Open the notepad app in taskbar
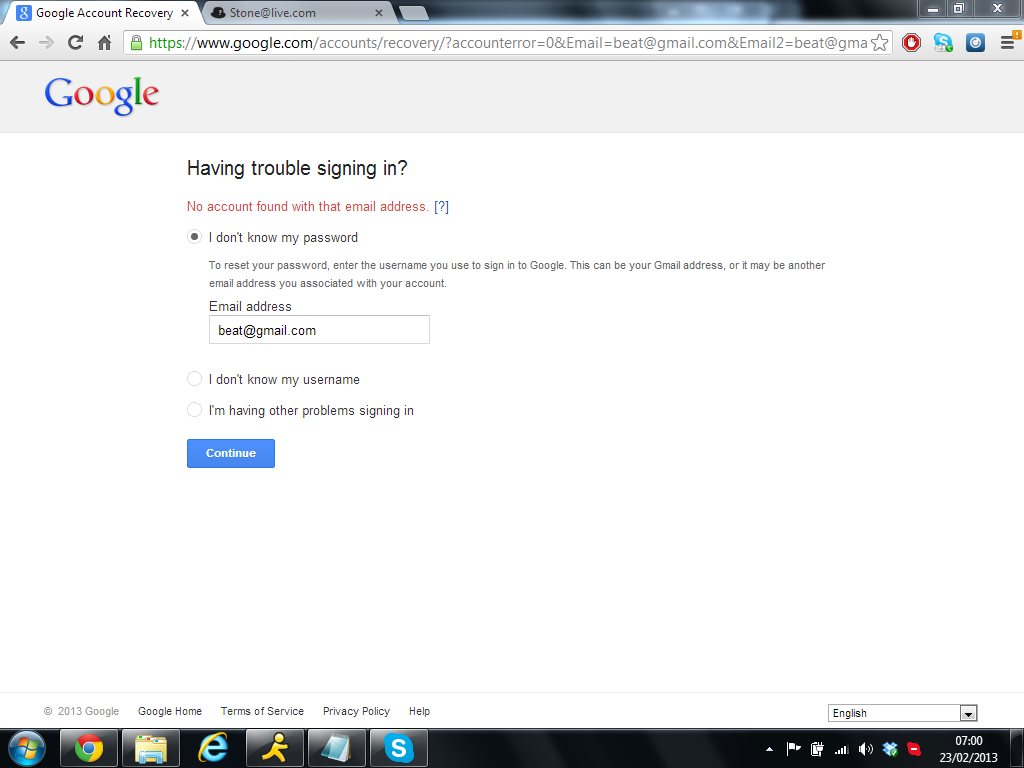Image resolution: width=1024 pixels, height=768 pixels. [x=337, y=748]
